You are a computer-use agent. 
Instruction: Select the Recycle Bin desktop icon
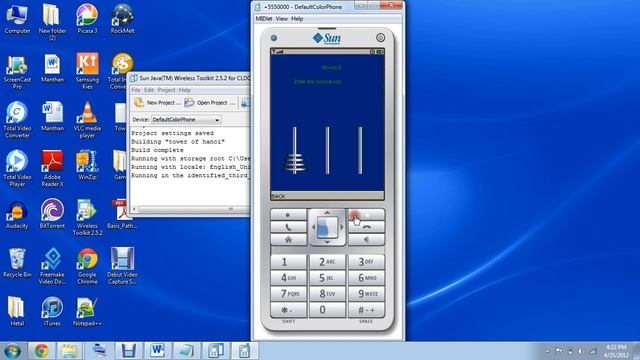[17, 263]
